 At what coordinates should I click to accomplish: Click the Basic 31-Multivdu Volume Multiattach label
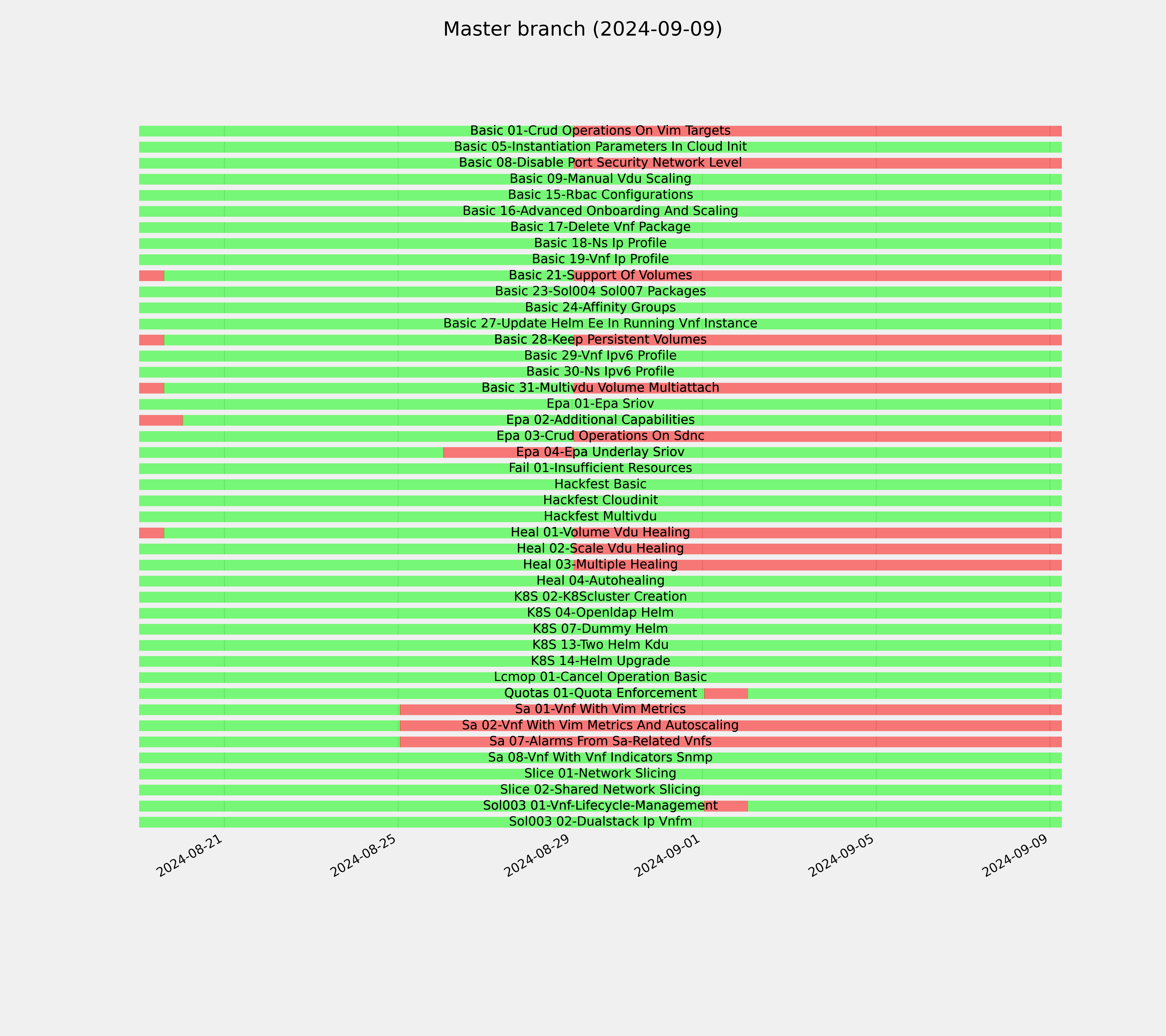tap(600, 388)
